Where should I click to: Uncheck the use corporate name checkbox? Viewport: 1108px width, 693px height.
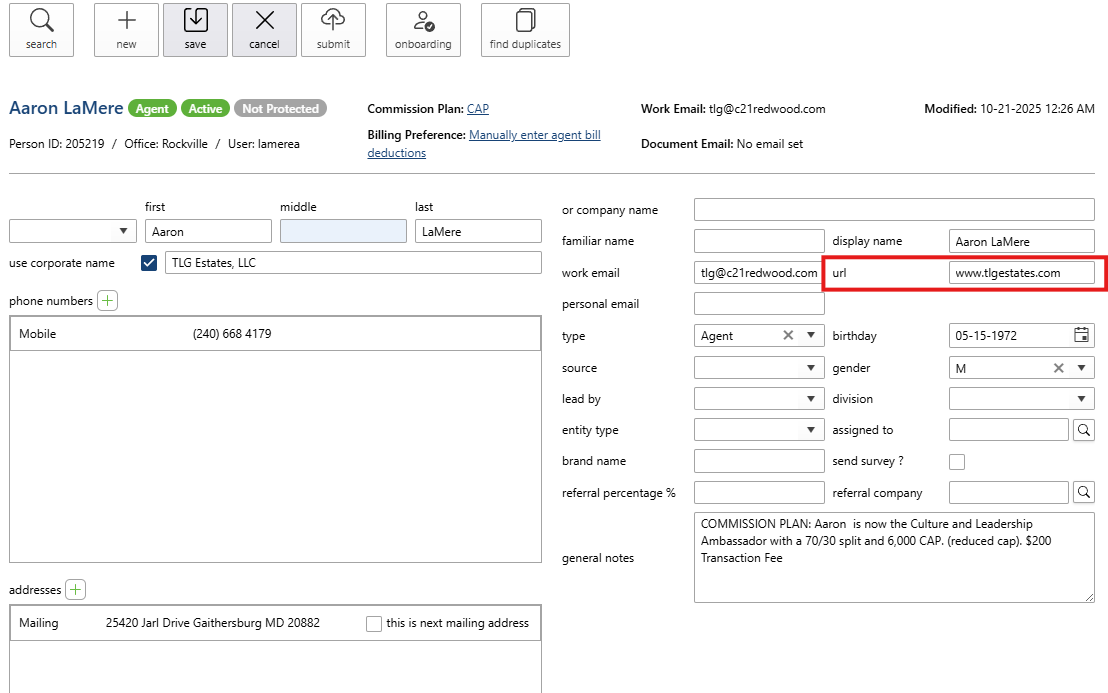coord(150,263)
